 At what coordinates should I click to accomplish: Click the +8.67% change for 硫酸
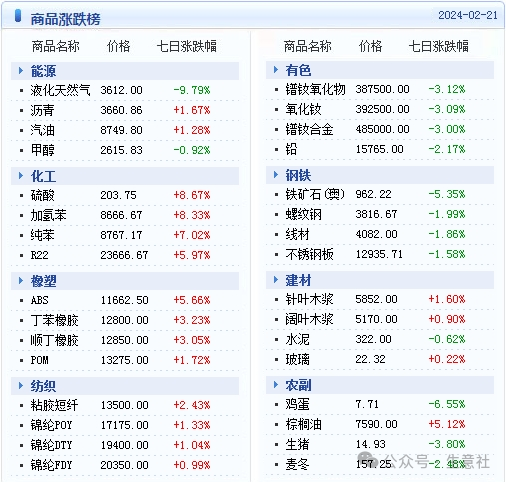pos(192,195)
